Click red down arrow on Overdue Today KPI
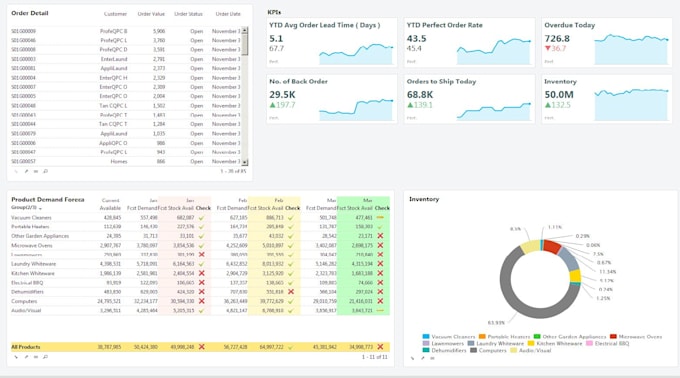680x378 pixels. 548,48
